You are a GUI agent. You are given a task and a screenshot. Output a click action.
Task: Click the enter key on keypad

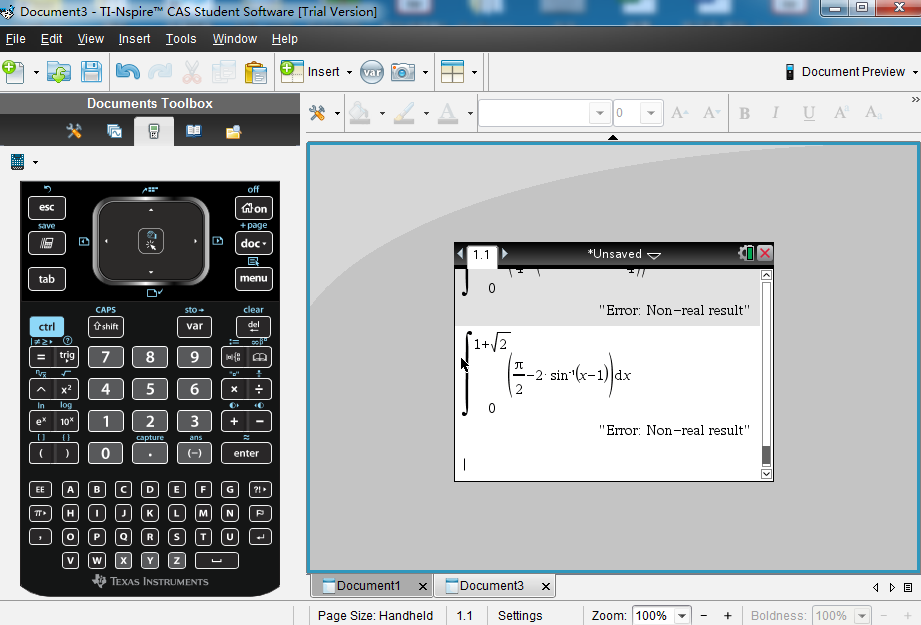pyautogui.click(x=246, y=453)
